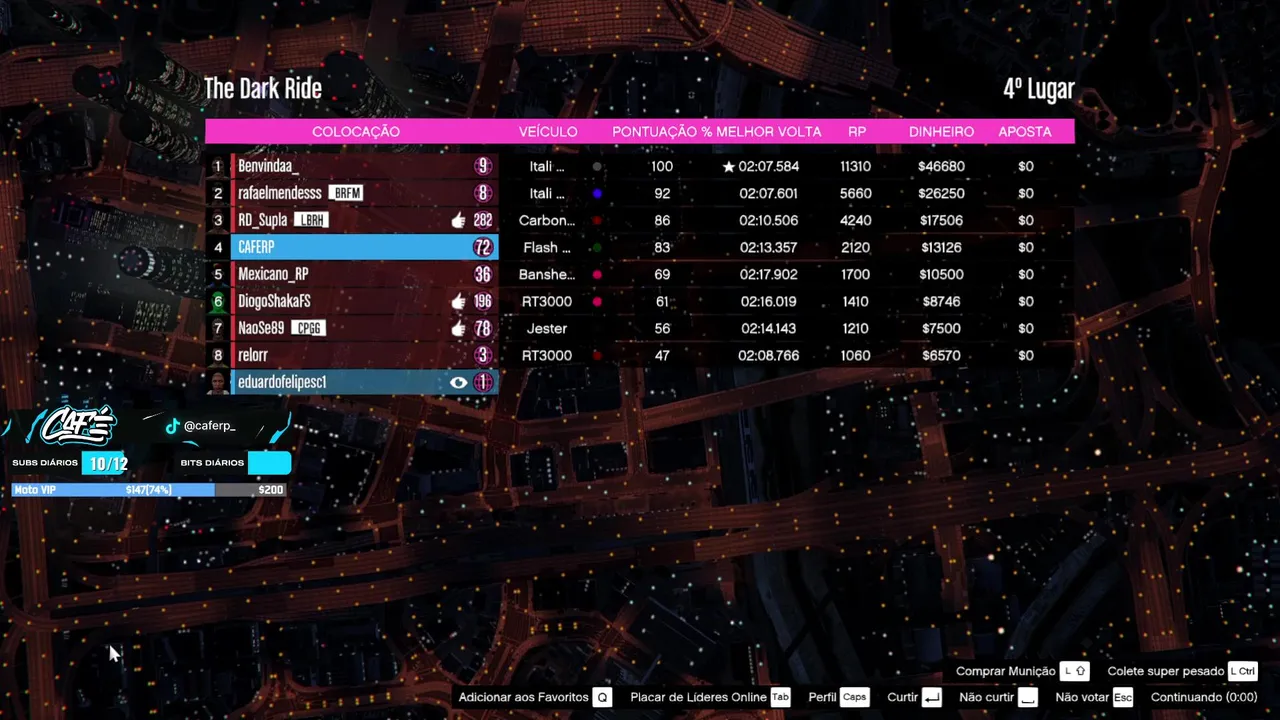
Task: Click the thumbs-up icon on DiogoShakaFS row
Action: coord(458,301)
